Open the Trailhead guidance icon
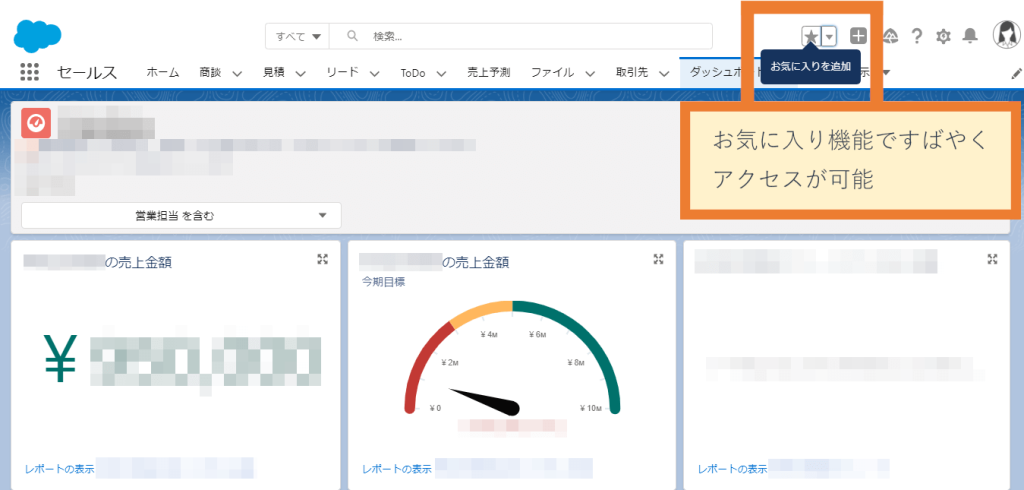This screenshot has height=490, width=1024. (x=889, y=37)
